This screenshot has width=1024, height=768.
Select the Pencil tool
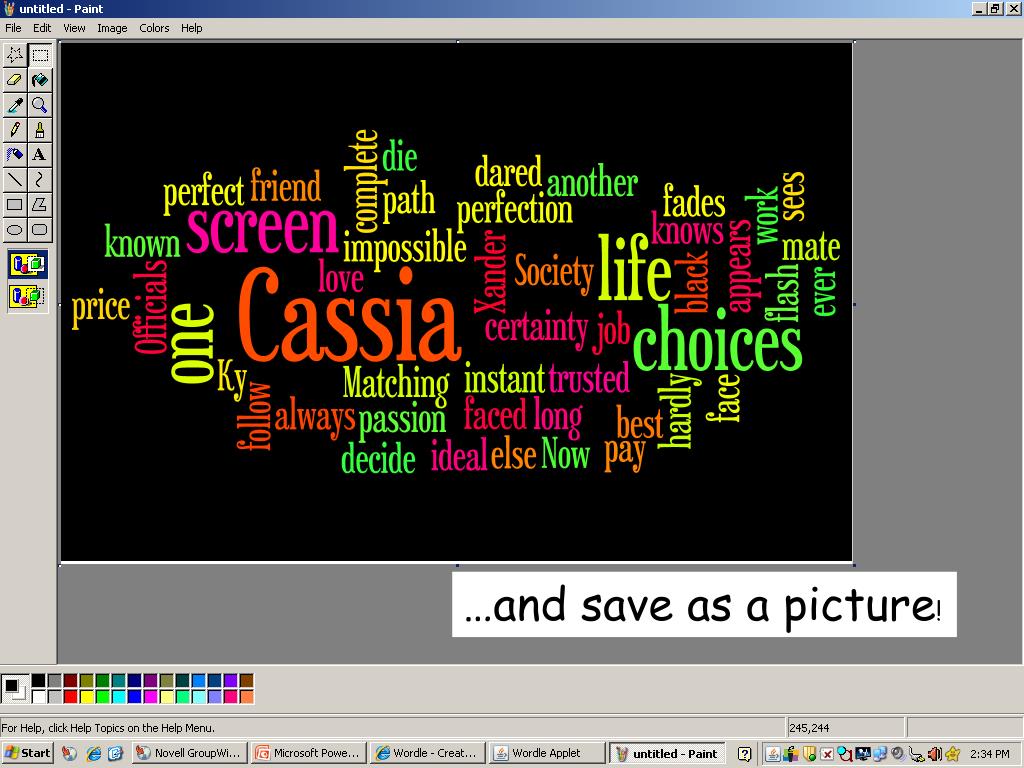[x=14, y=129]
